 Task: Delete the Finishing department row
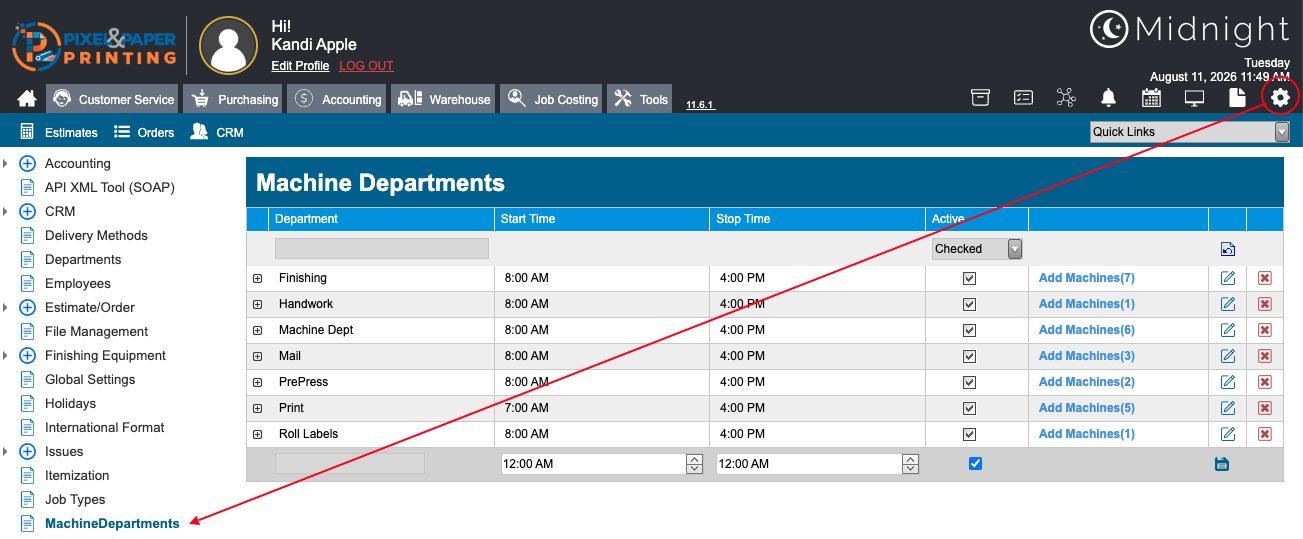[1265, 278]
